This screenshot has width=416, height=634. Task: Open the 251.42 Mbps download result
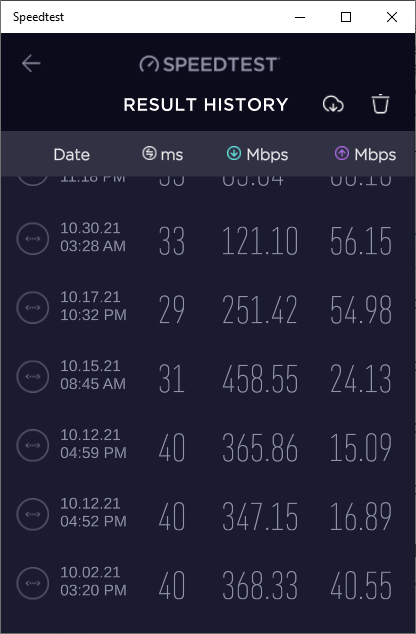pyautogui.click(x=260, y=310)
